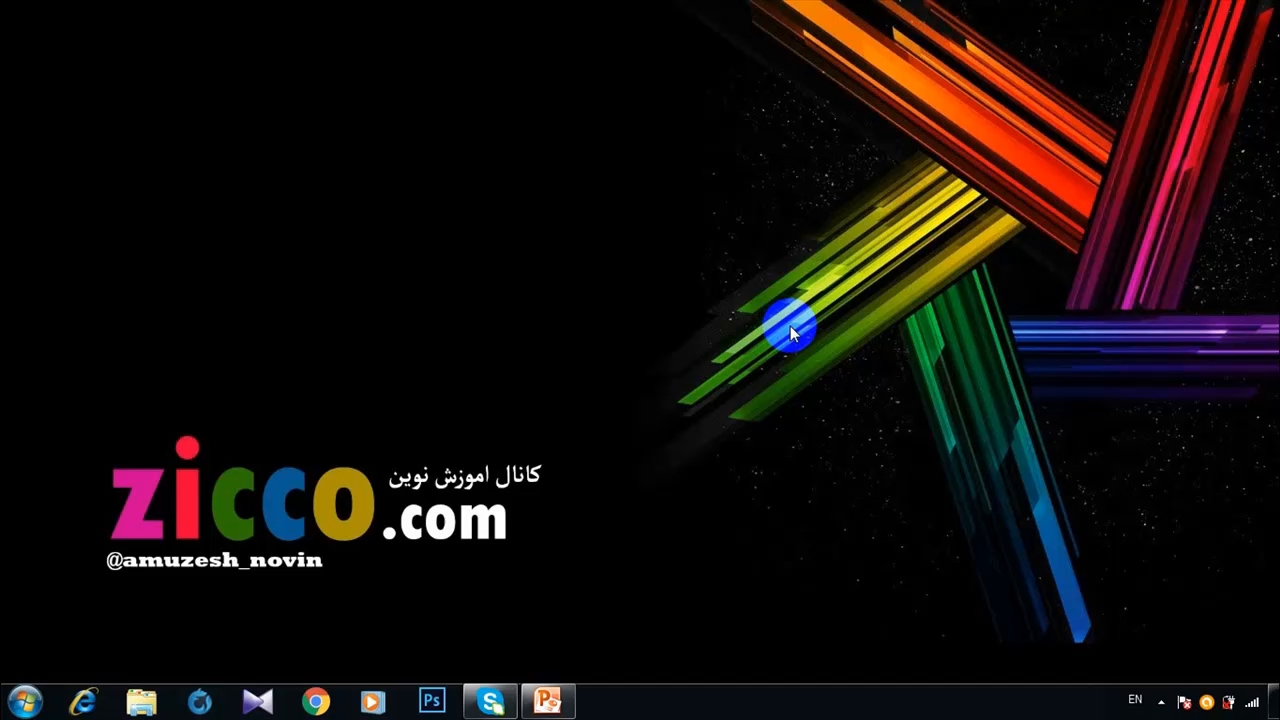The image size is (1280, 720).
Task: Click the Persian caption above .com
Action: (464, 476)
